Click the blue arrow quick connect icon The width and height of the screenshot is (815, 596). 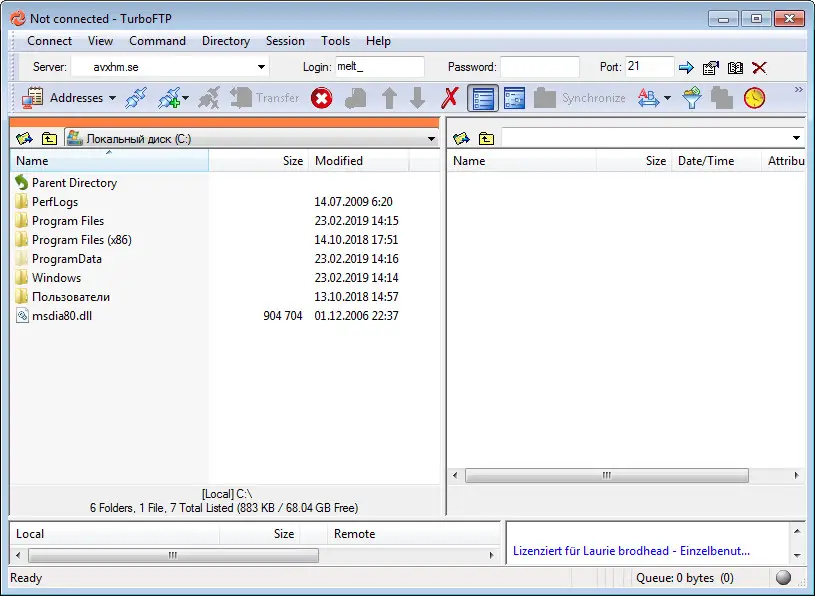686,67
